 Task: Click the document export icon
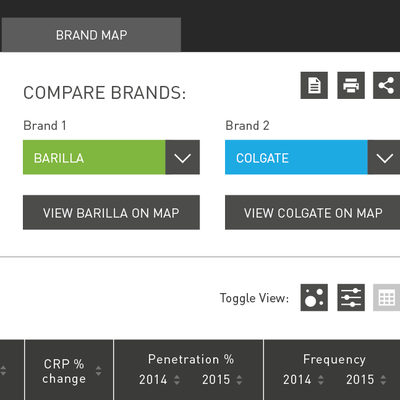[x=314, y=85]
